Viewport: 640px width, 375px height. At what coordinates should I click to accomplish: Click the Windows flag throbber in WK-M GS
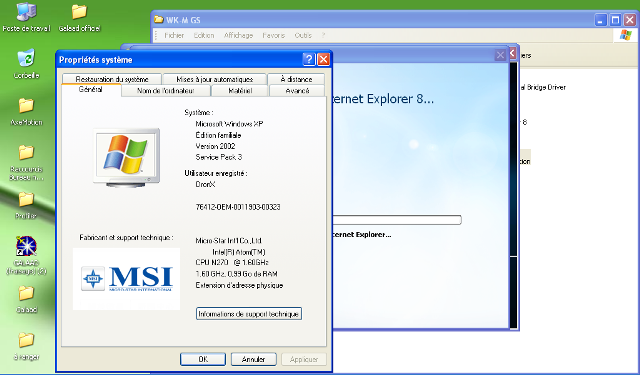pyautogui.click(x=625, y=35)
